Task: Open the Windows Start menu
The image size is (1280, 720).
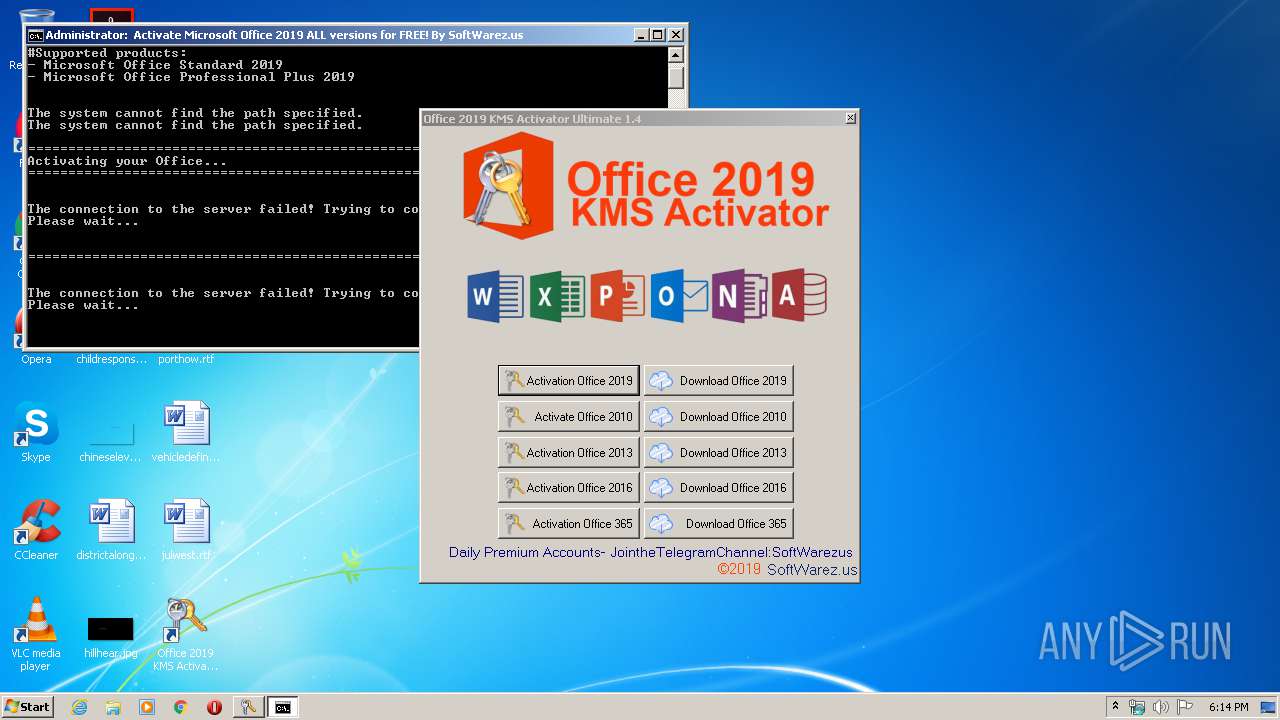Action: click(28, 707)
